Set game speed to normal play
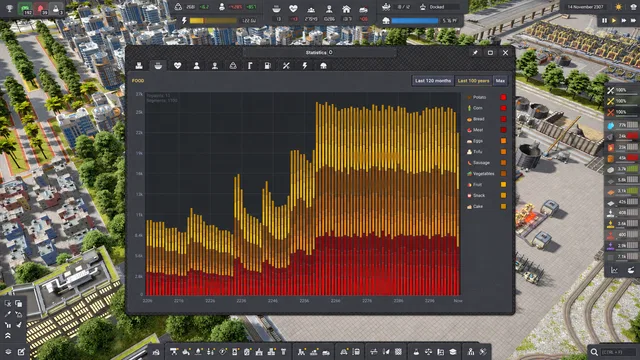The height and width of the screenshot is (360, 640). pos(614,20)
